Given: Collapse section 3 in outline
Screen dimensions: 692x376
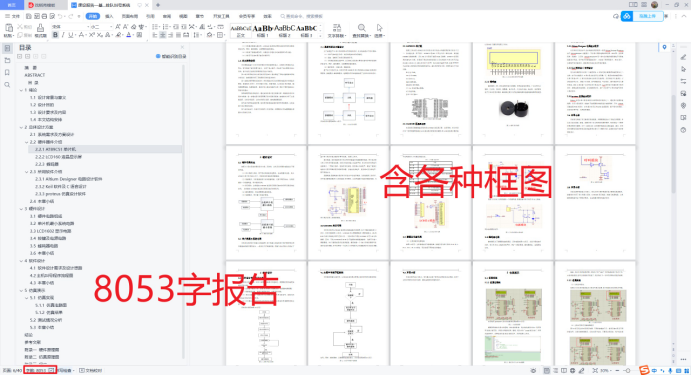Looking at the screenshot, I should [21, 209].
